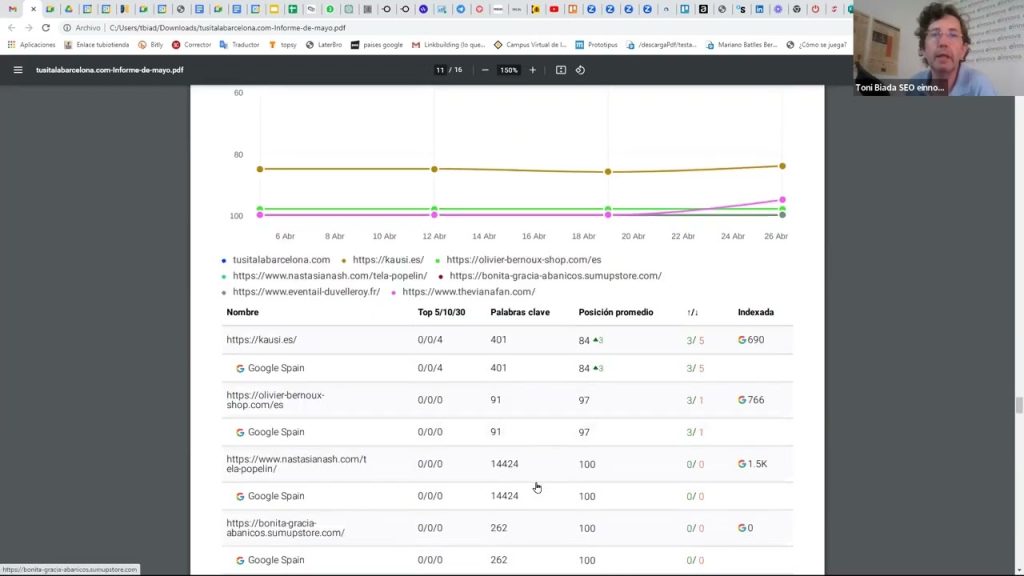Click the file info icon next to Archivo
The image size is (1024, 576).
click(67, 28)
